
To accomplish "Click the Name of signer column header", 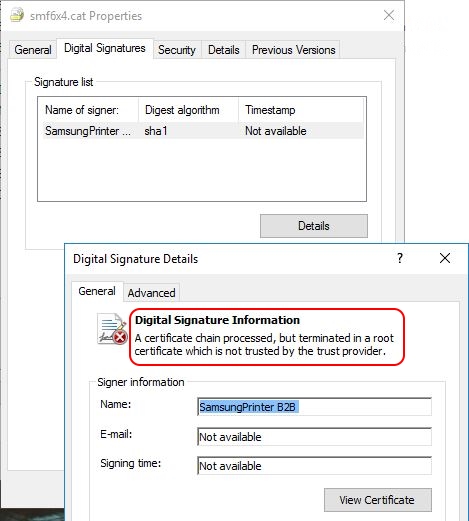I will click(x=88, y=110).
